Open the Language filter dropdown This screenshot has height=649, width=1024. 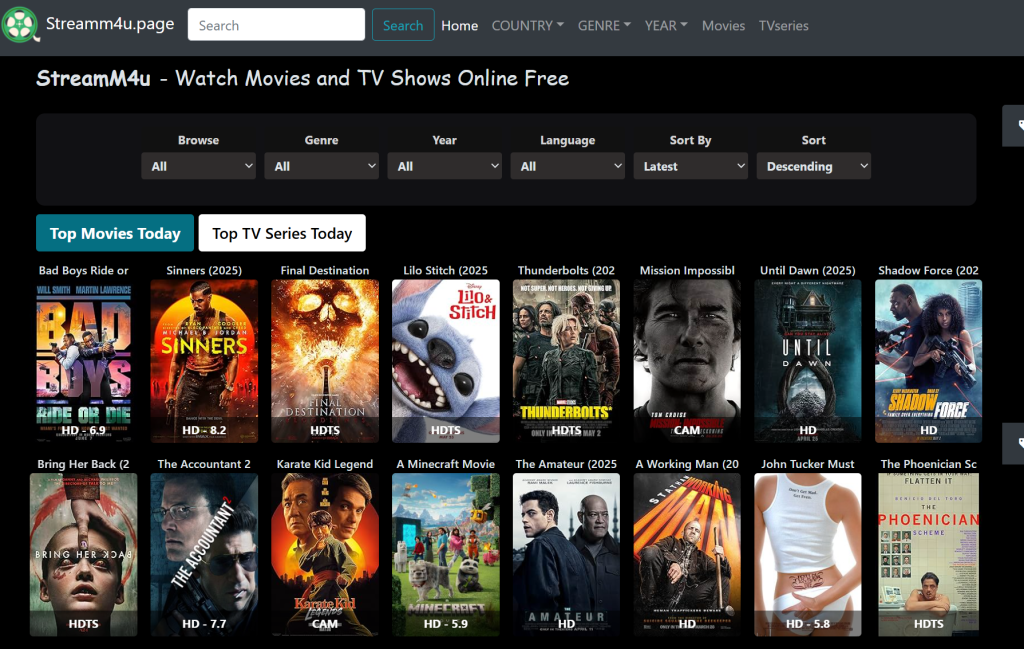tap(568, 166)
